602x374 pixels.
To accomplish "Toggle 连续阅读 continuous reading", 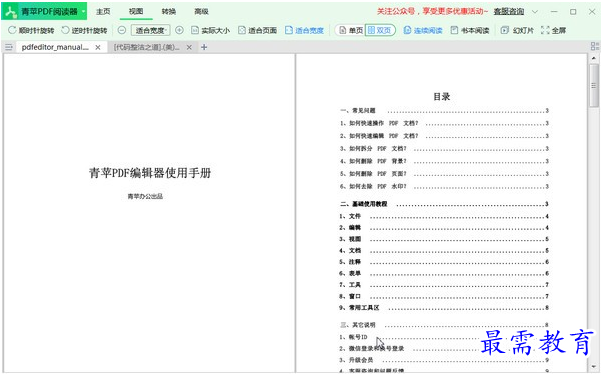I will point(423,30).
